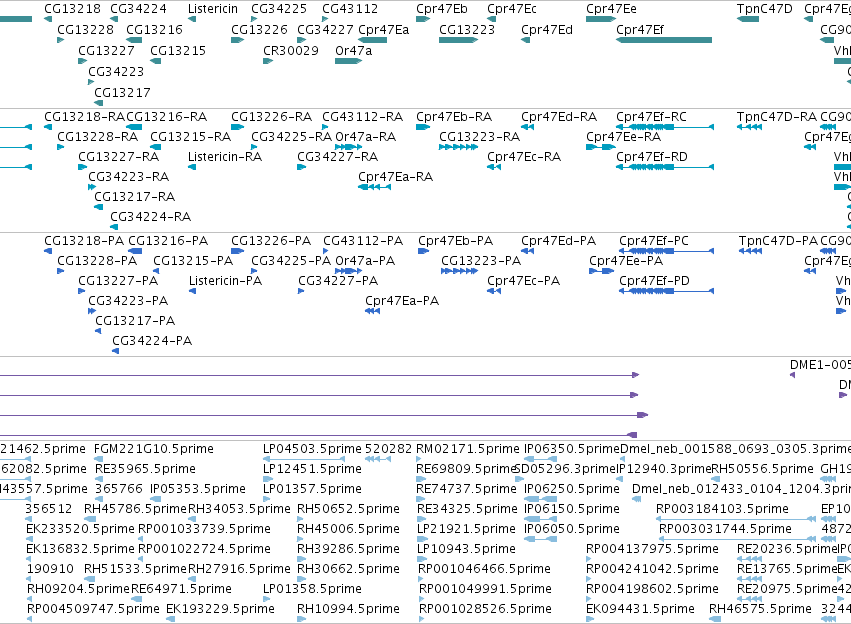Select the CG34223 gene label
This screenshot has height=624, width=851.
[x=116, y=72]
